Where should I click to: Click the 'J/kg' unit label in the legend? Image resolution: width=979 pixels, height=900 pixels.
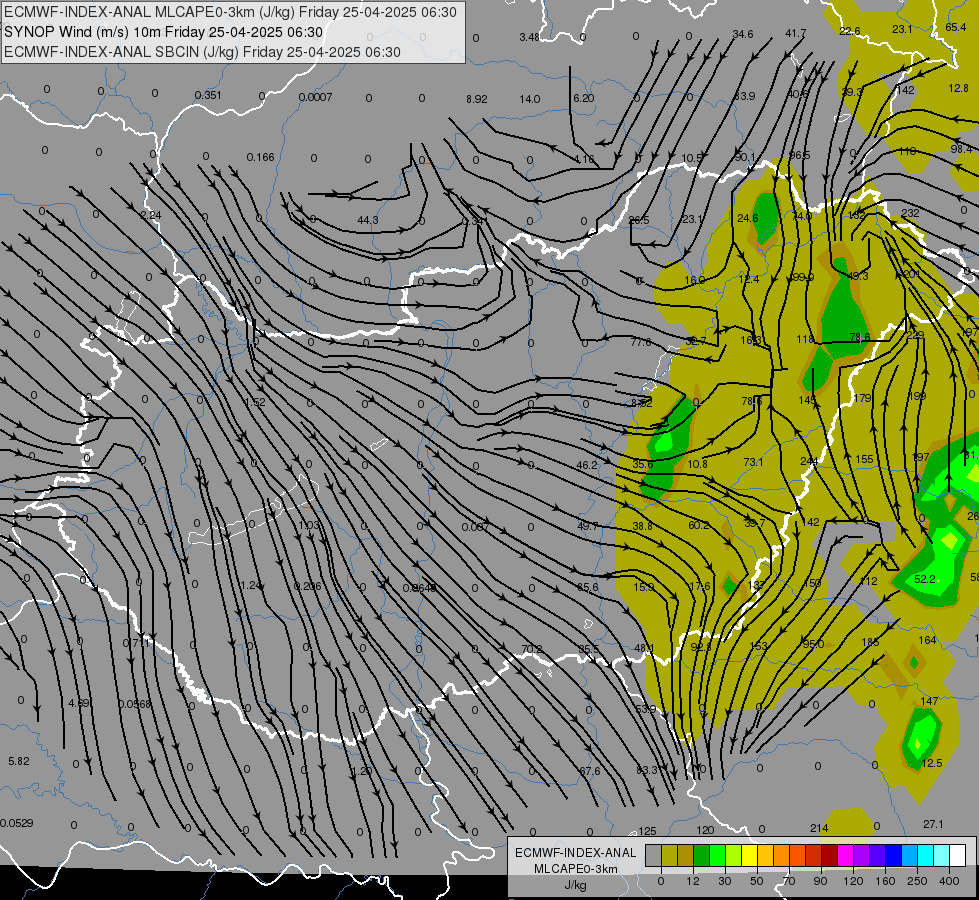[575, 885]
